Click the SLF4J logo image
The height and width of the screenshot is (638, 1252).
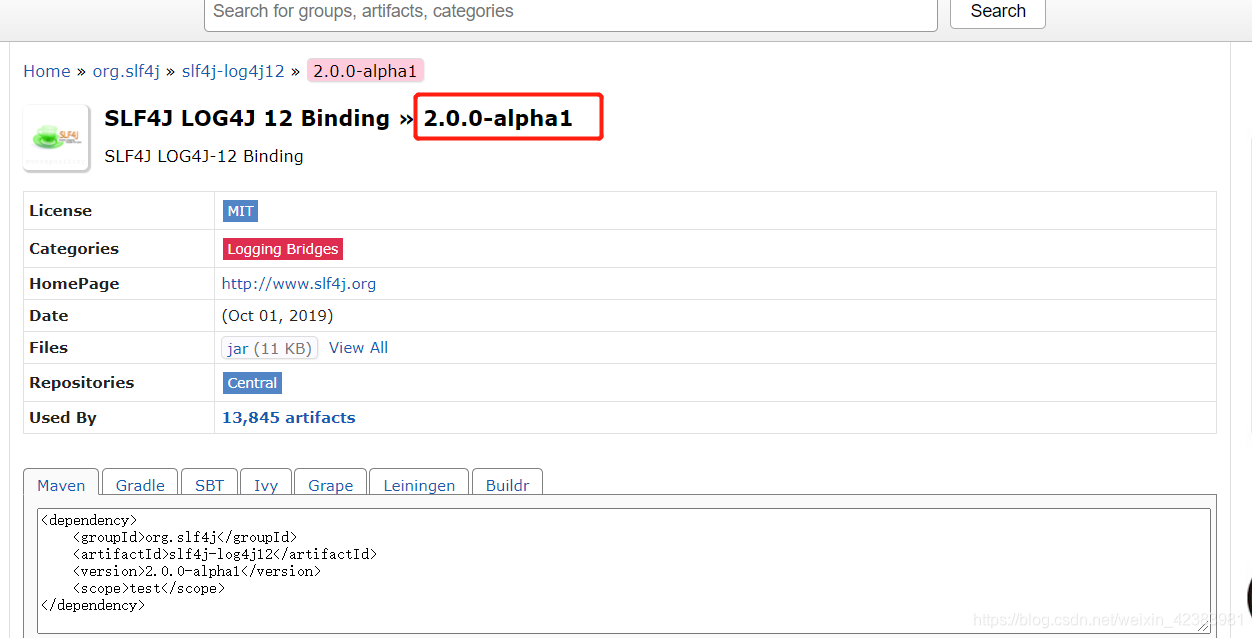tap(56, 137)
